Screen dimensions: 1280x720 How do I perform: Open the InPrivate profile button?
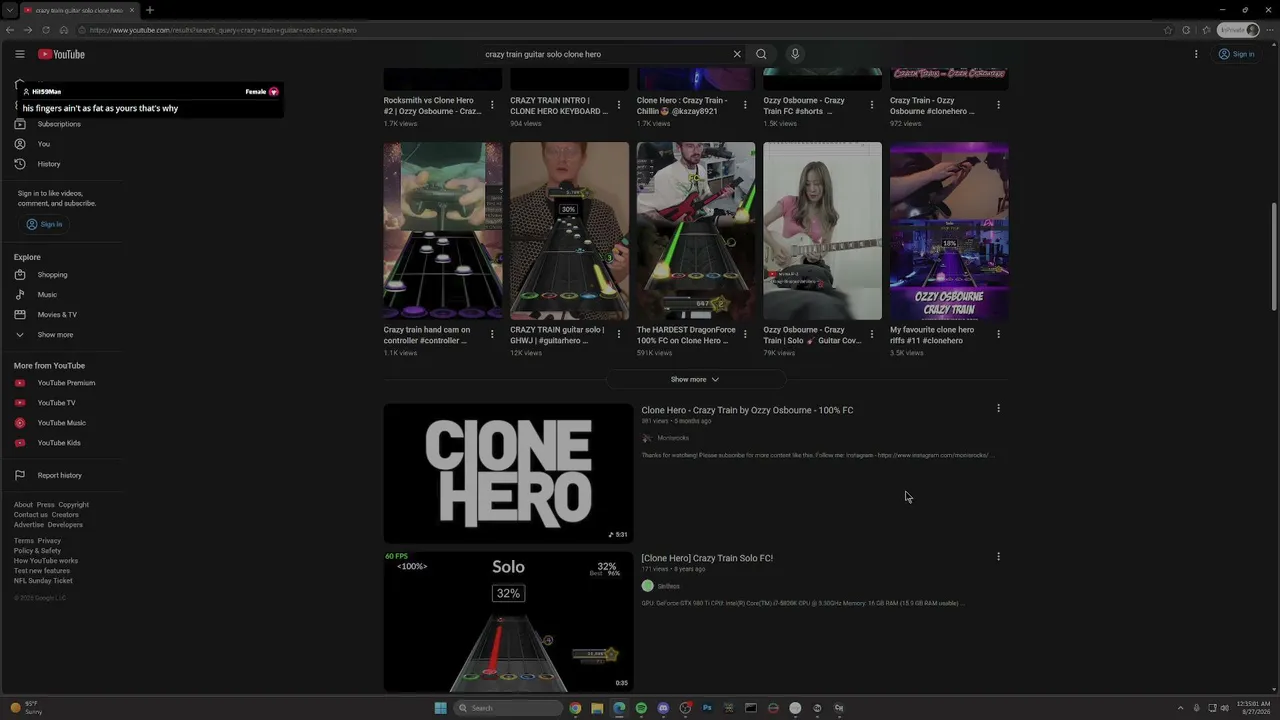[x=1238, y=30]
